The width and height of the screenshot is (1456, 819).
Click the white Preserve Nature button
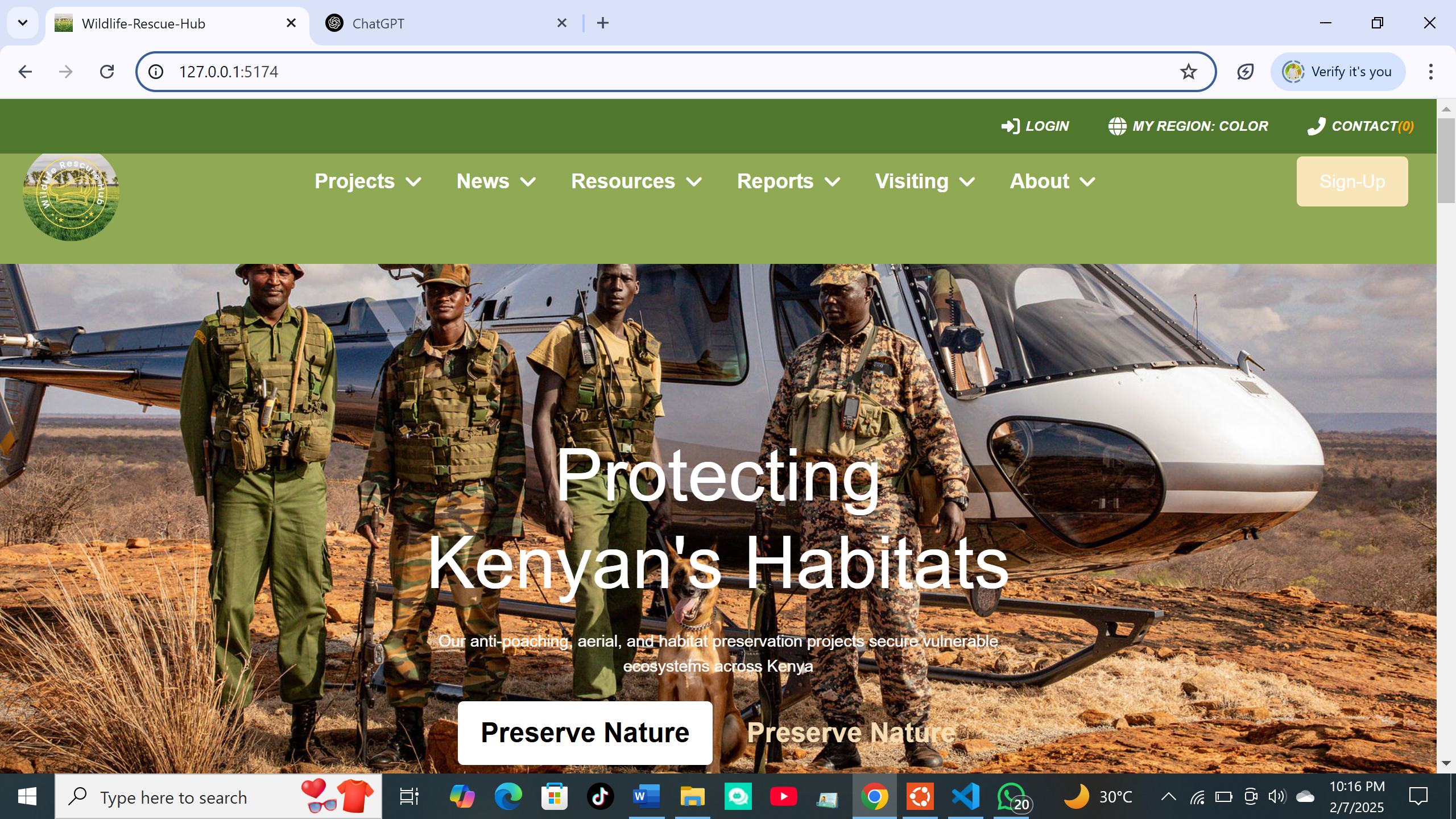585,733
